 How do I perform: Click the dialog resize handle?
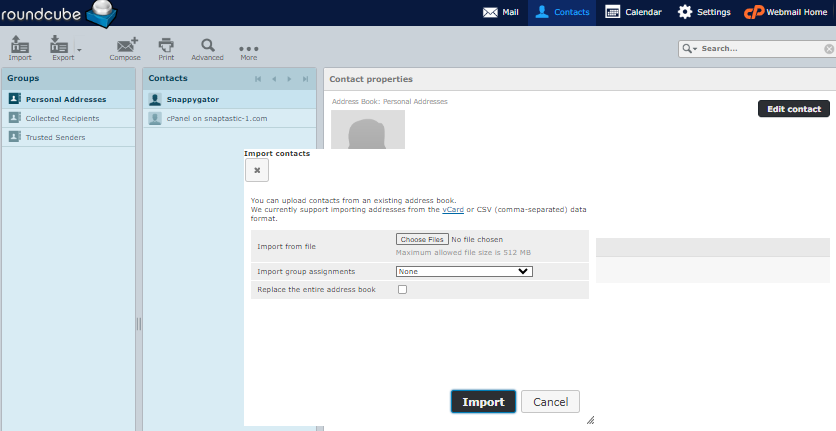coord(590,420)
